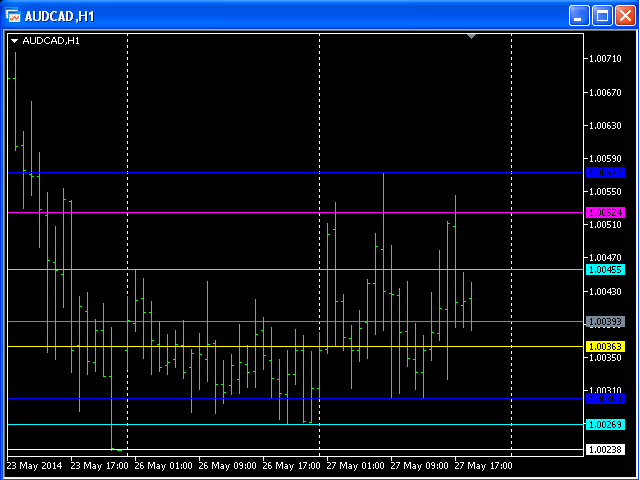Click the 1.00590 price scale value
Image resolution: width=640 pixels, height=480 pixels.
pos(605,158)
